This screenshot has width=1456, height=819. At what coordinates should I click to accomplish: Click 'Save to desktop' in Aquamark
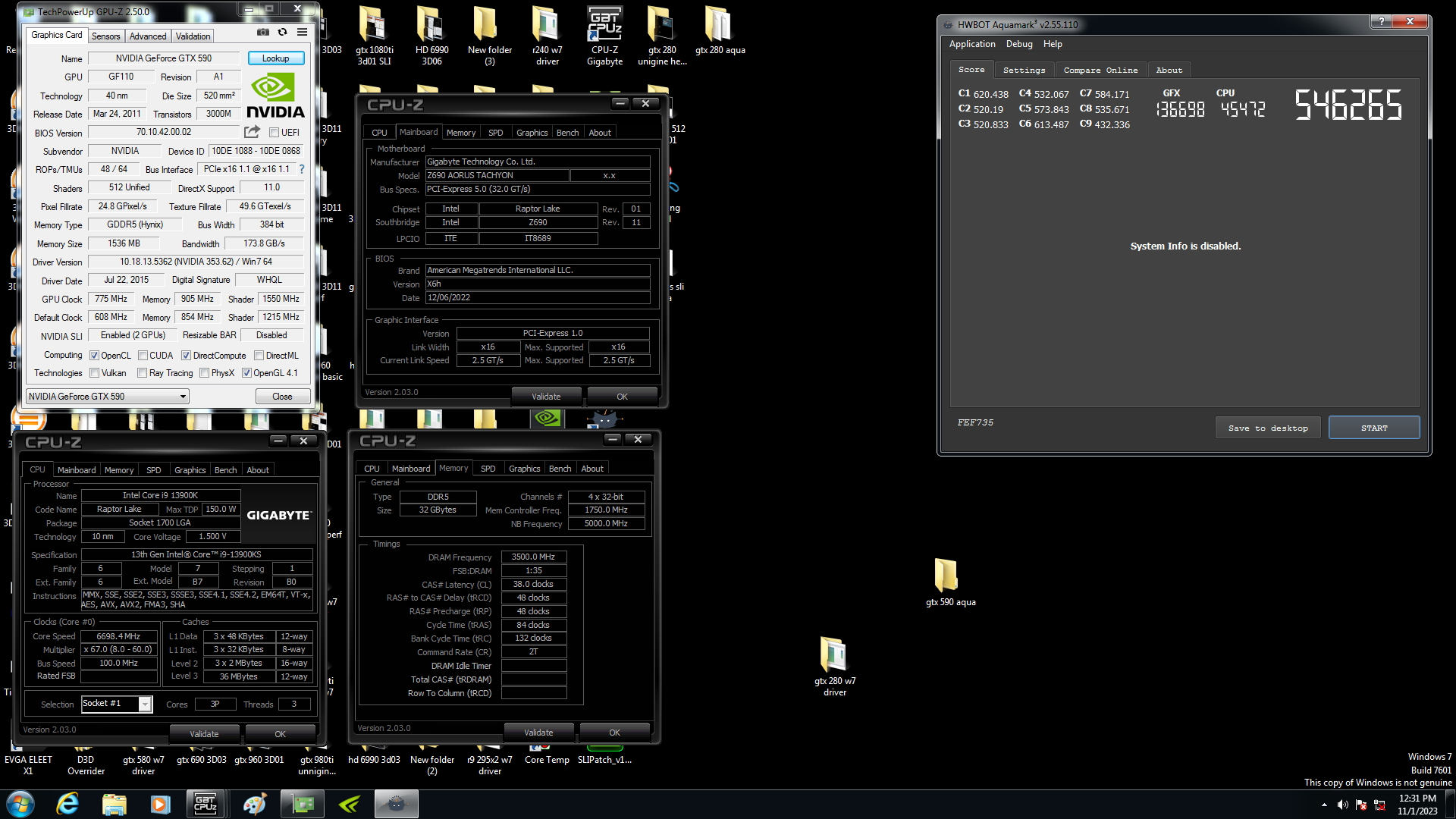point(1268,428)
